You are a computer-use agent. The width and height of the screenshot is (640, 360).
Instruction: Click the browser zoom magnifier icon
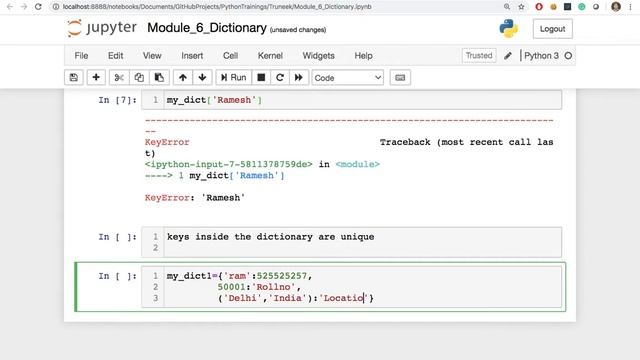coord(507,7)
